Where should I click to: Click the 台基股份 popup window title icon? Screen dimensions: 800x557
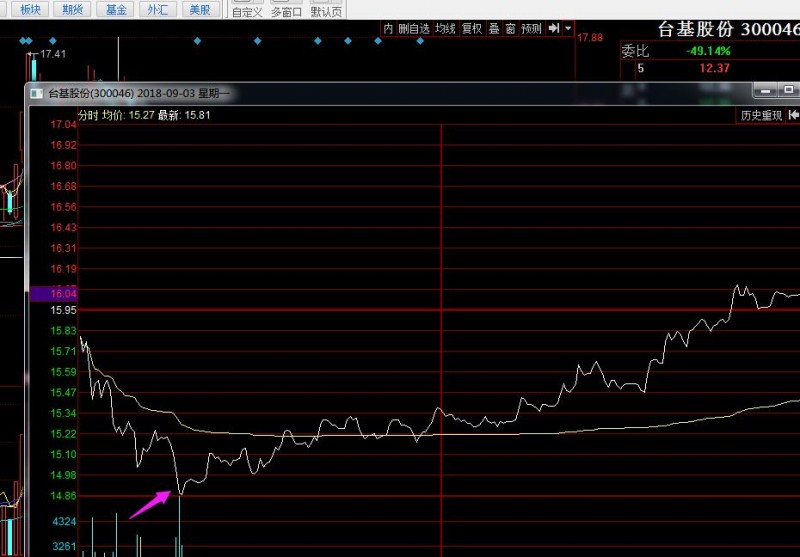click(x=37, y=93)
